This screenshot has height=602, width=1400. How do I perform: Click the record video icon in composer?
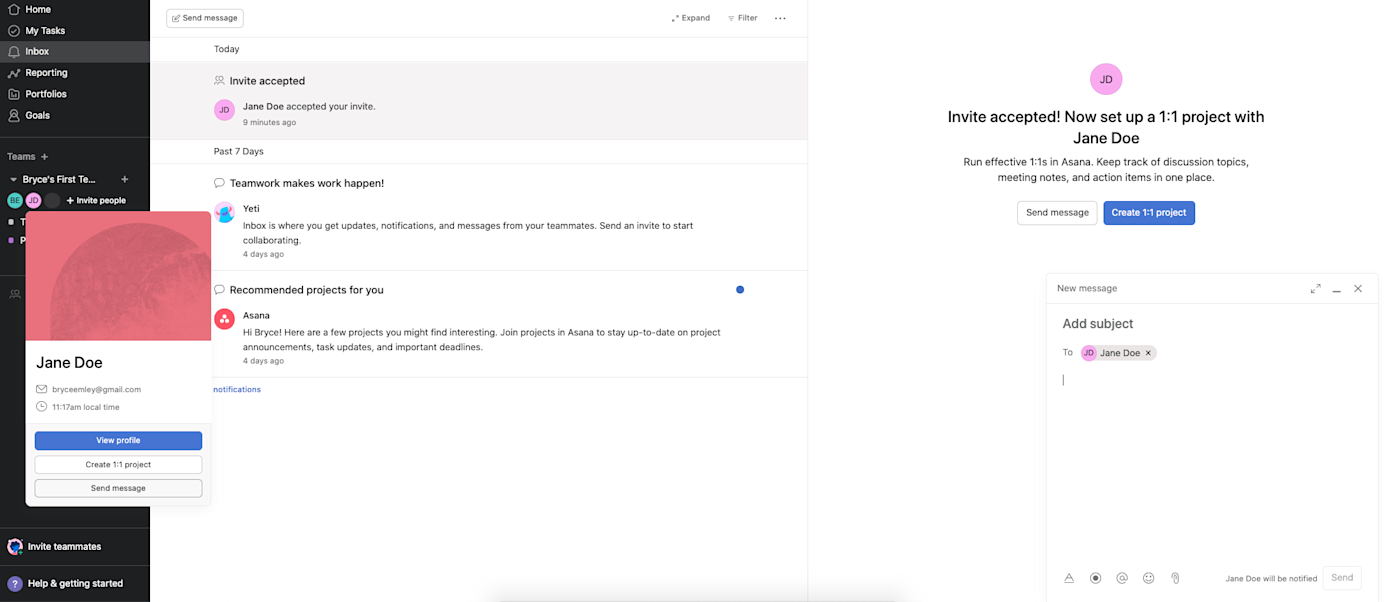point(1096,578)
